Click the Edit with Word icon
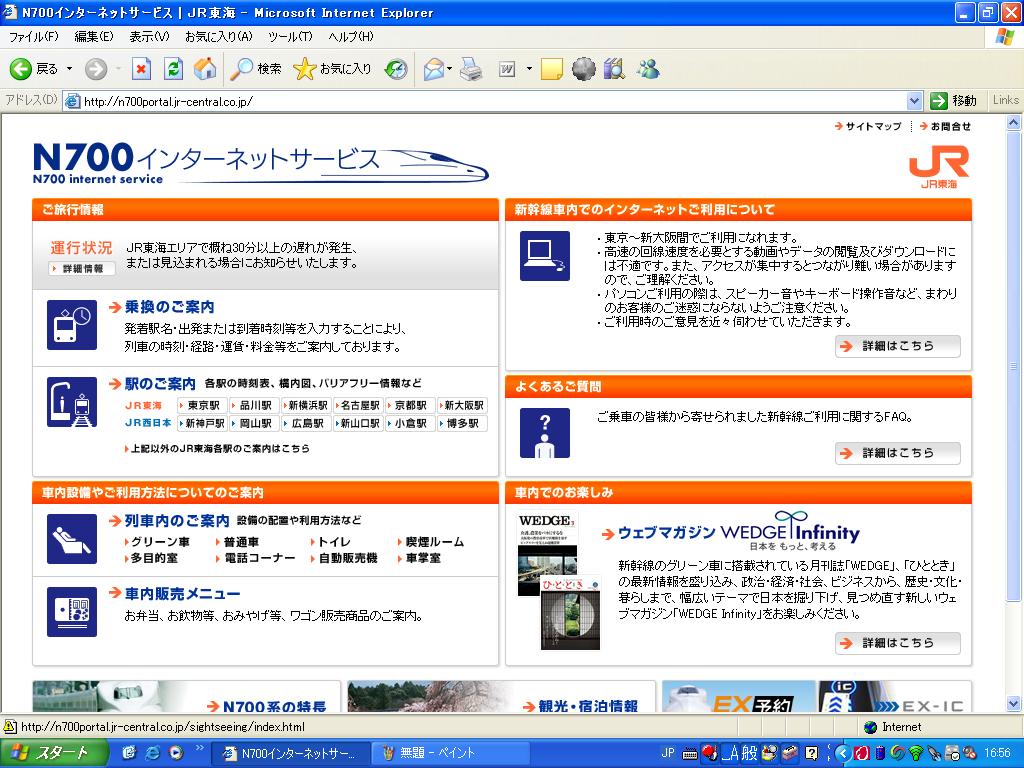This screenshot has height=768, width=1024. (x=507, y=69)
